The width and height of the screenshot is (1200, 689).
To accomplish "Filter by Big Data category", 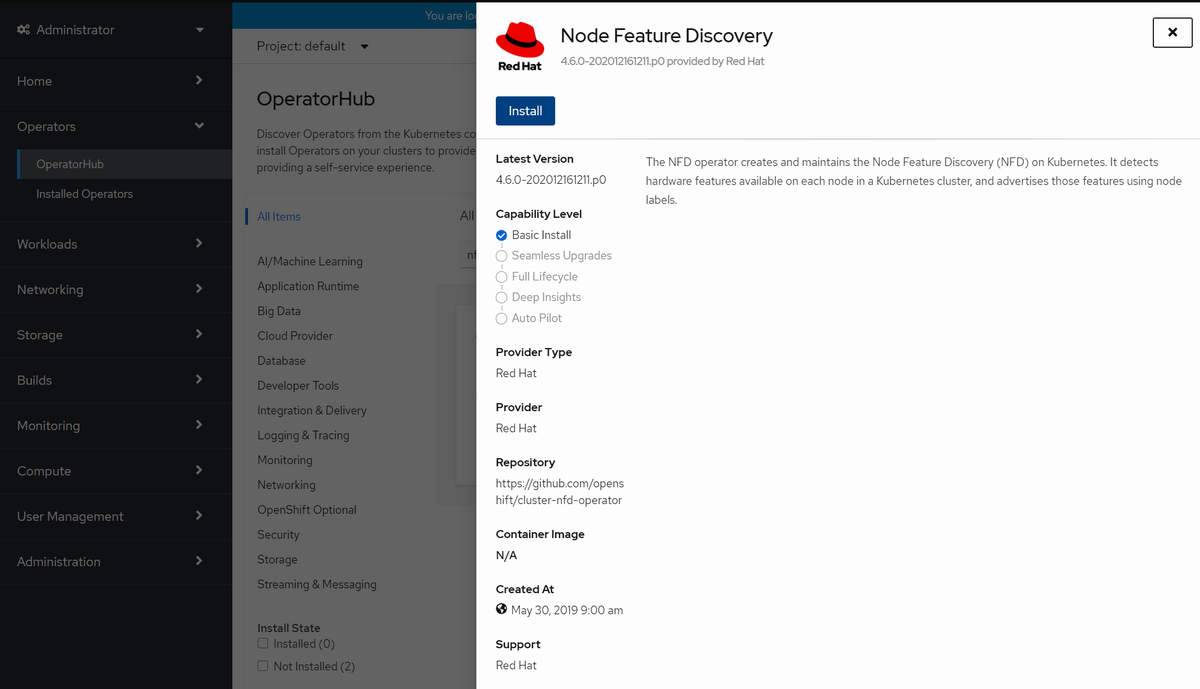I will pos(279,311).
